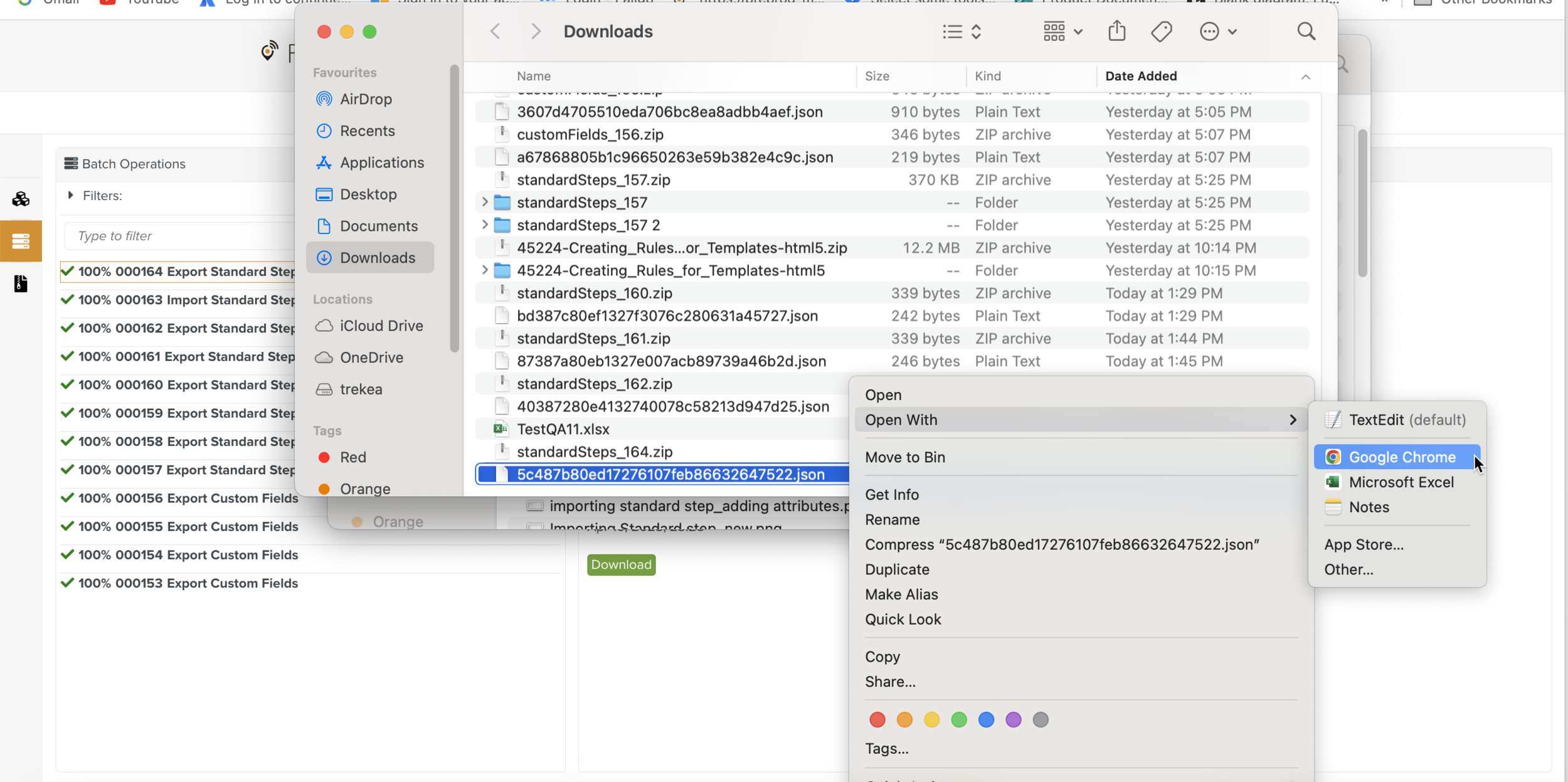Choose Other... to pick another application
This screenshot has height=782, width=1568.
tap(1349, 569)
